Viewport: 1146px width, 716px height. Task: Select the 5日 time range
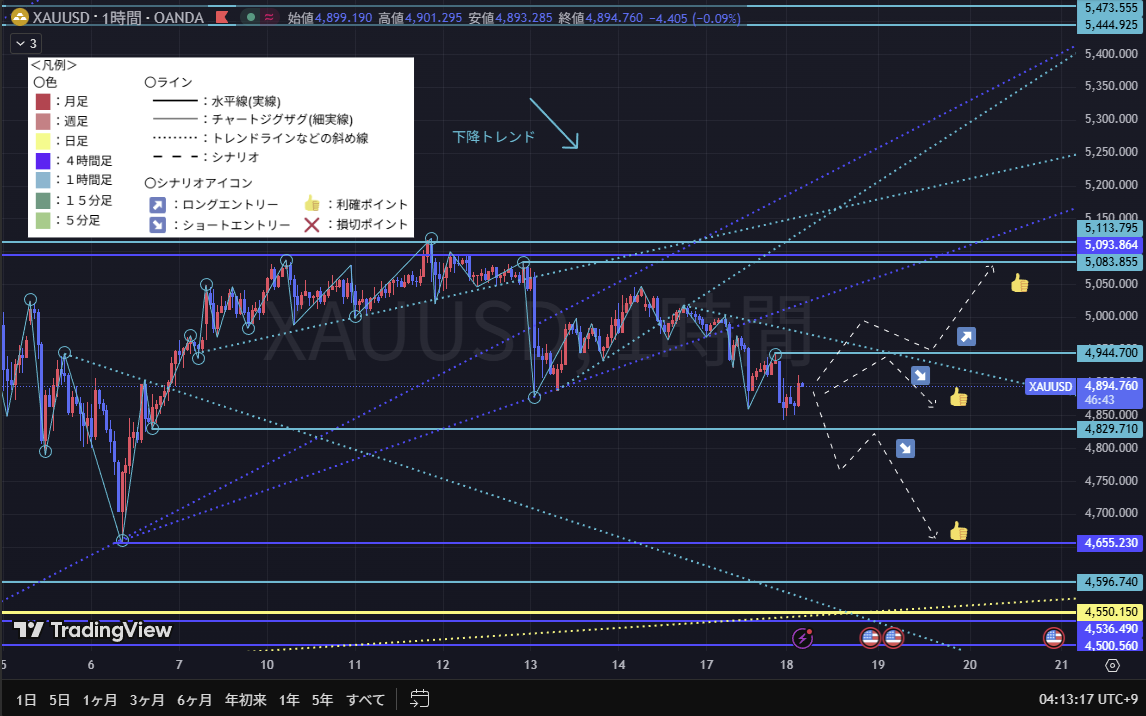(60, 698)
